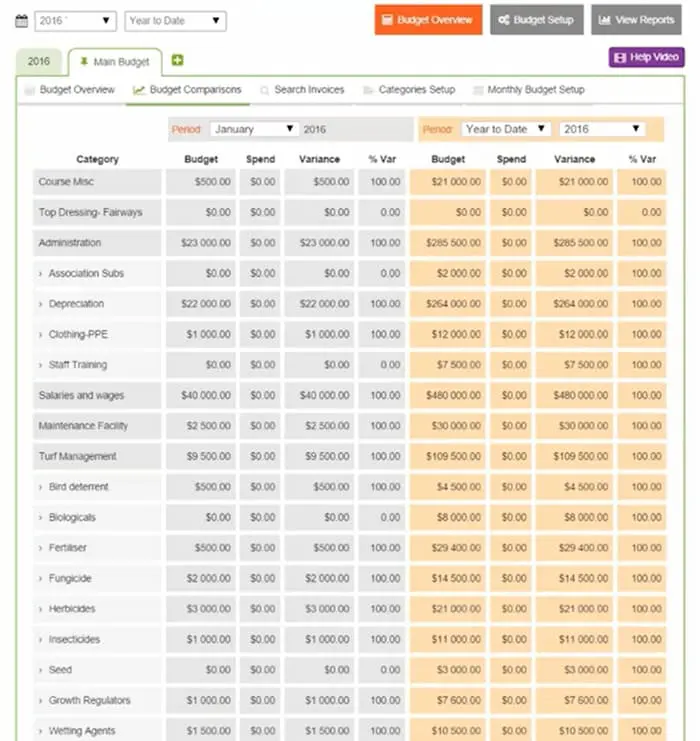Click the calendar icon beside year selector
This screenshot has height=741, width=700.
pos(22,21)
